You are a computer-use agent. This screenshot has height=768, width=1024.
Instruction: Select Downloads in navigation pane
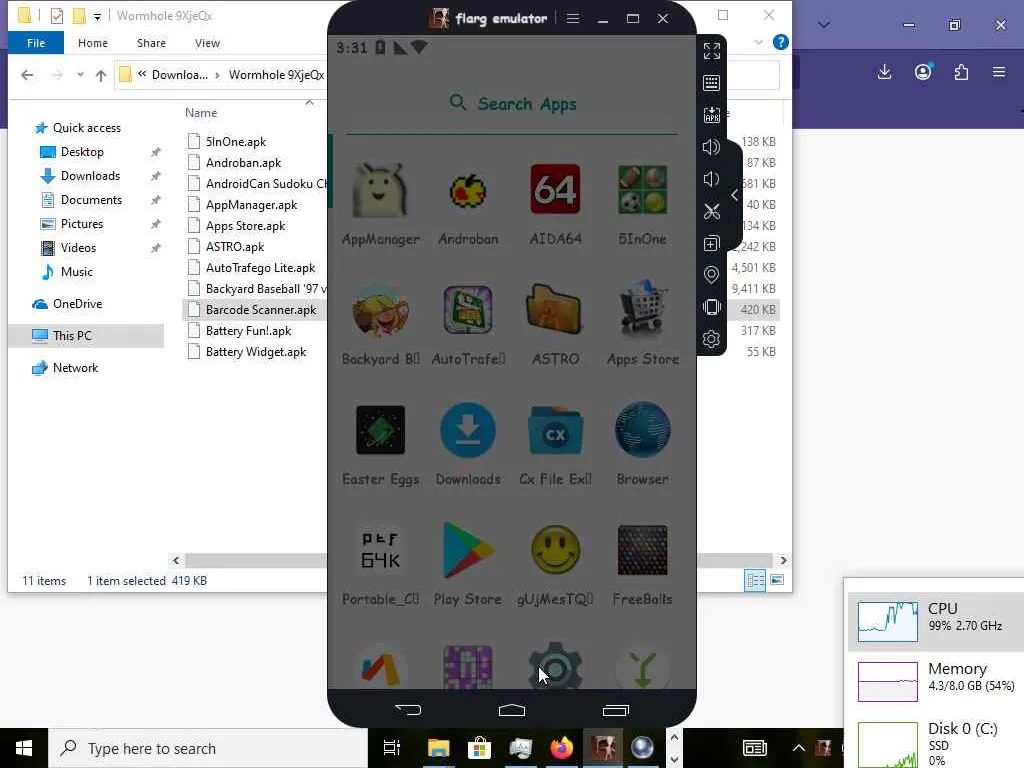pyautogui.click(x=90, y=176)
